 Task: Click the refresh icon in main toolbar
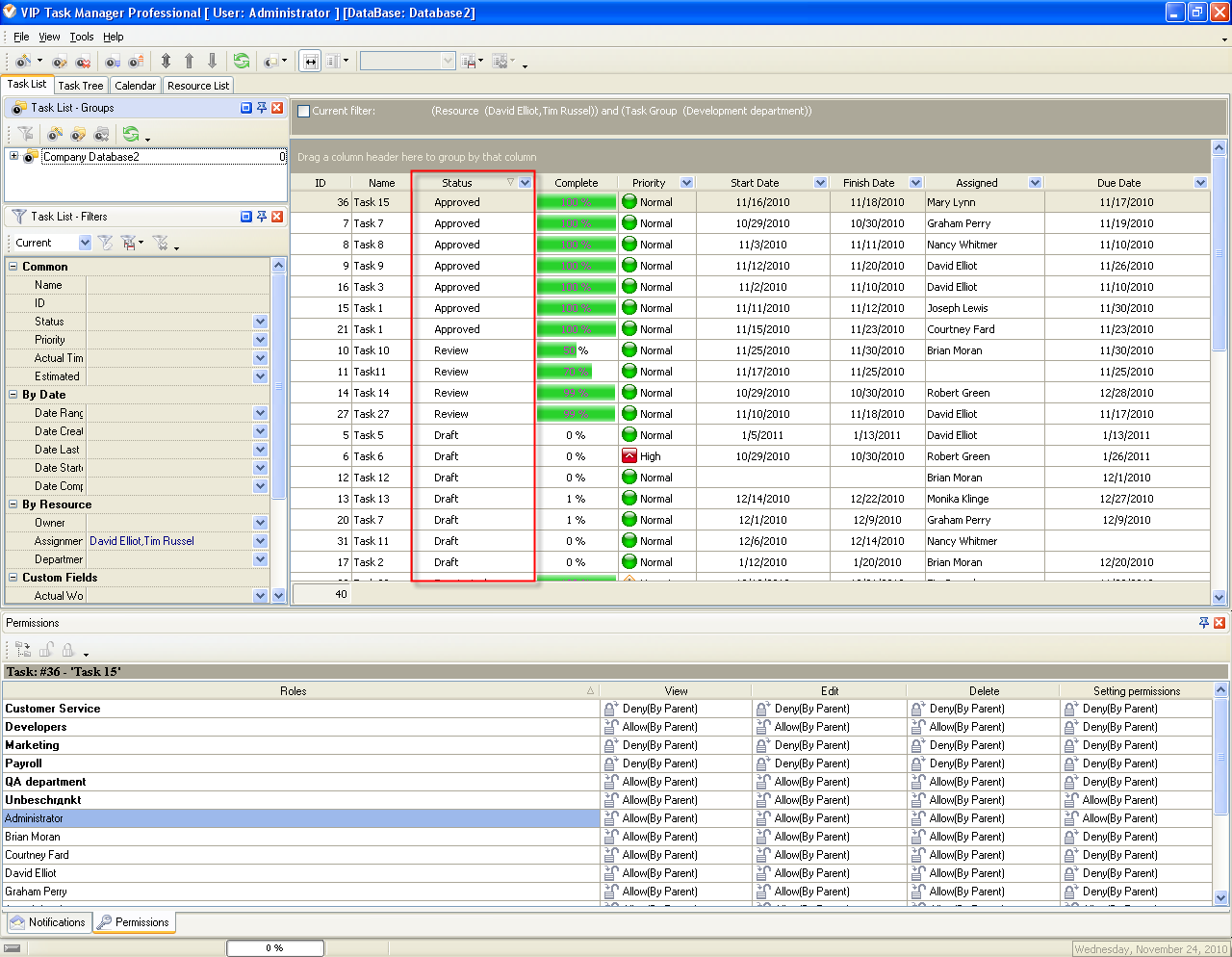241,61
